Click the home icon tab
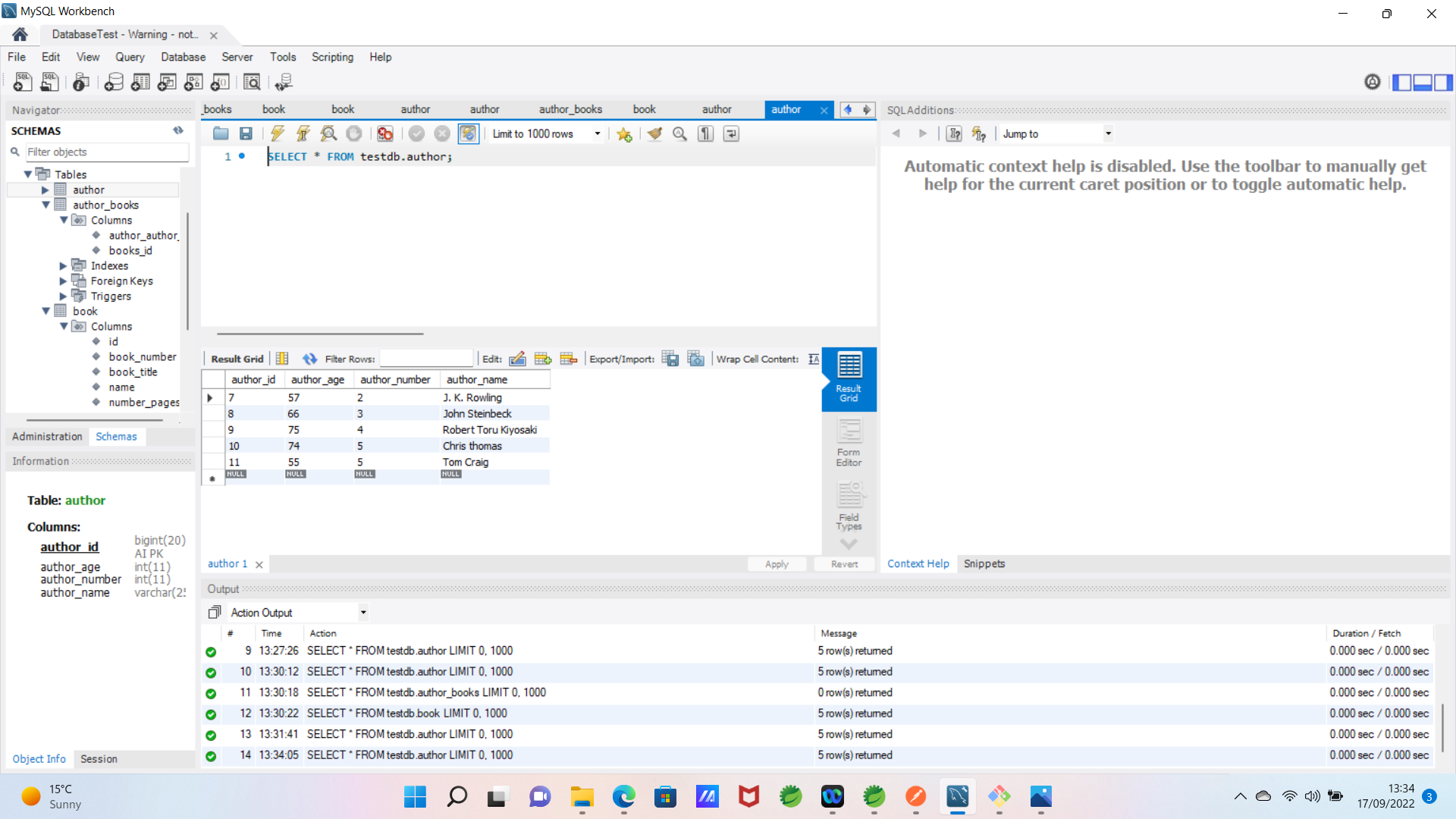The image size is (1456, 819). (x=20, y=34)
